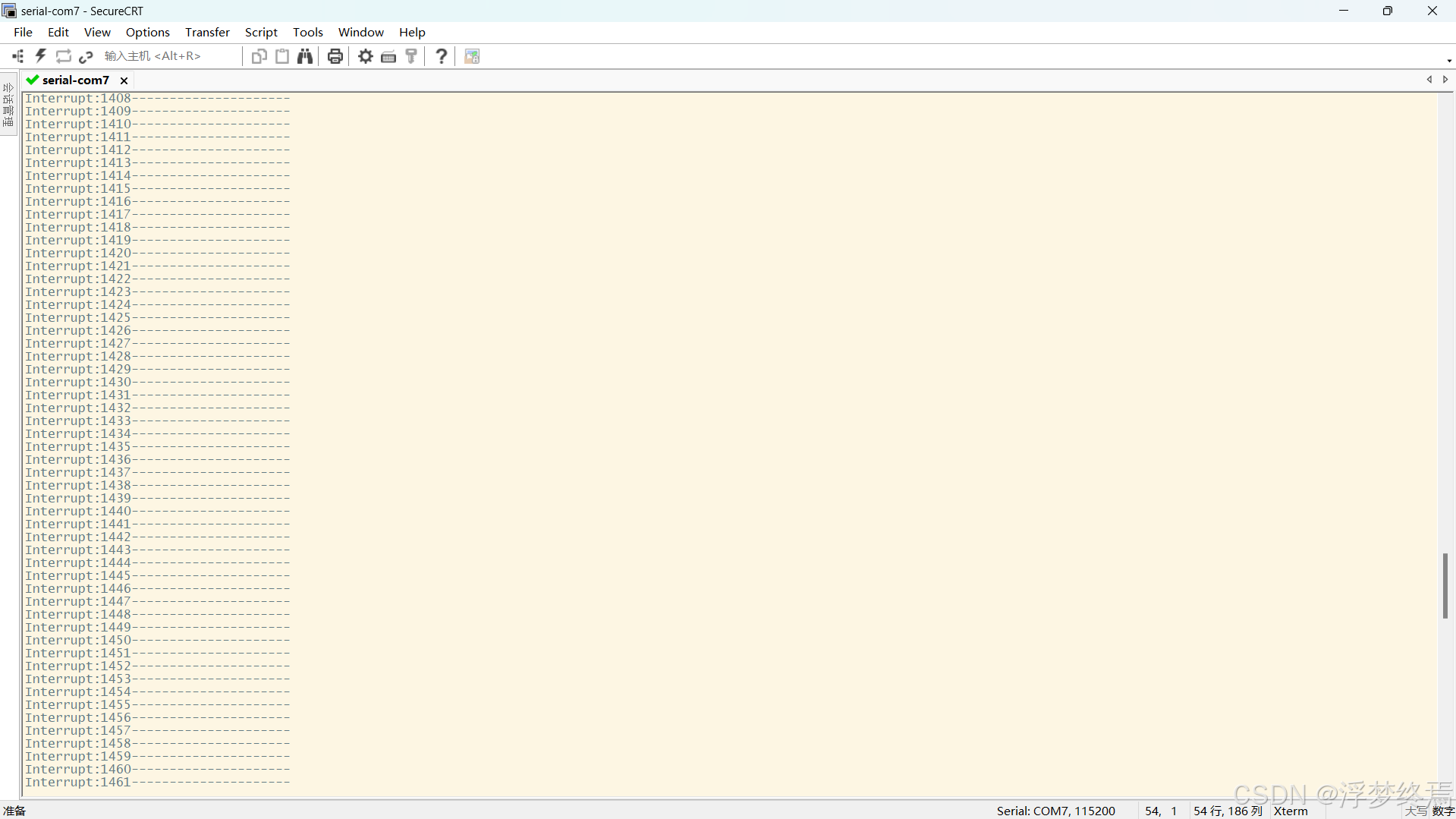
Task: Click the terminal vertical scrollbar thumb
Action: pyautogui.click(x=1445, y=586)
